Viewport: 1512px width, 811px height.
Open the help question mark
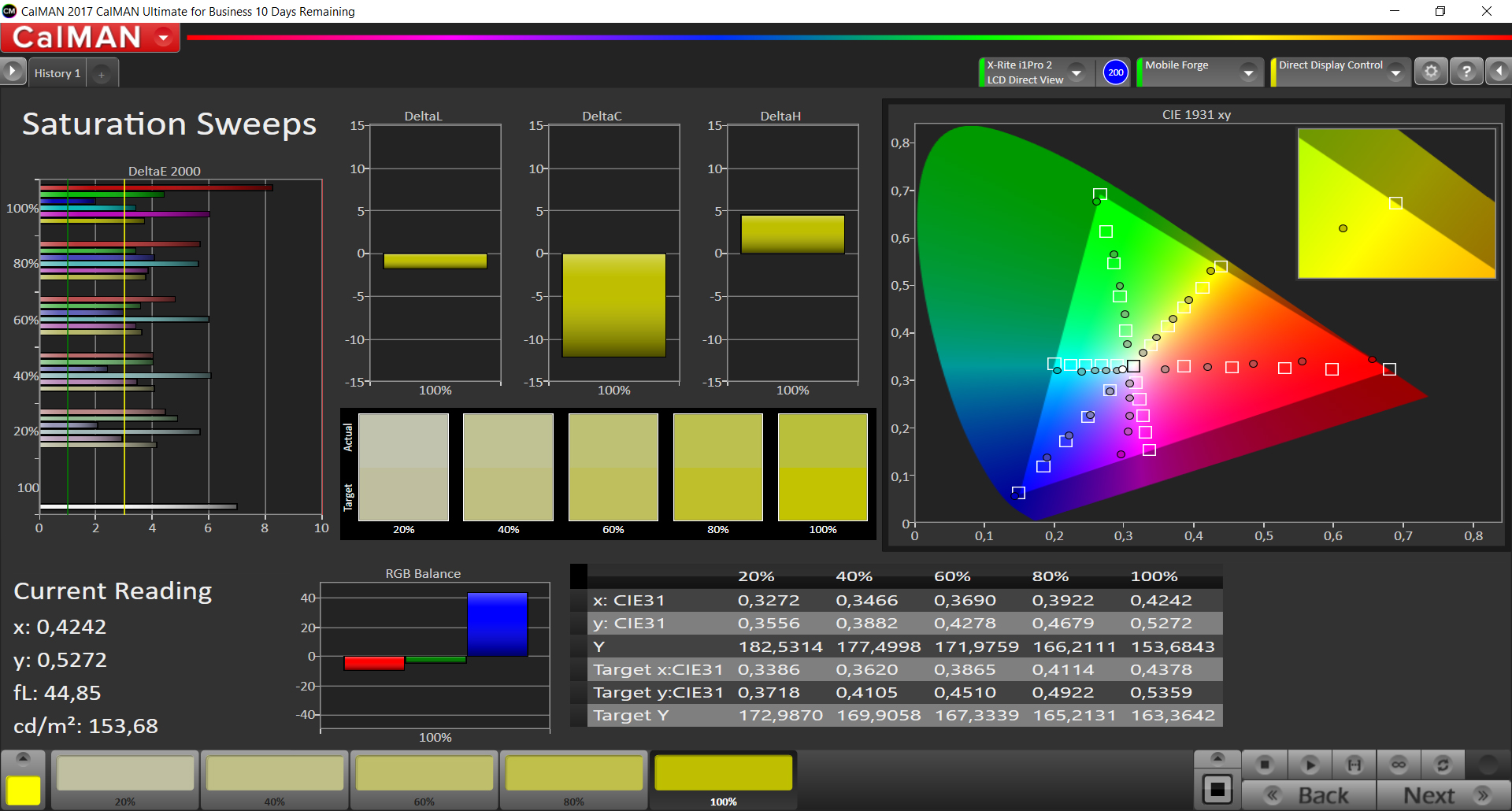click(1466, 72)
